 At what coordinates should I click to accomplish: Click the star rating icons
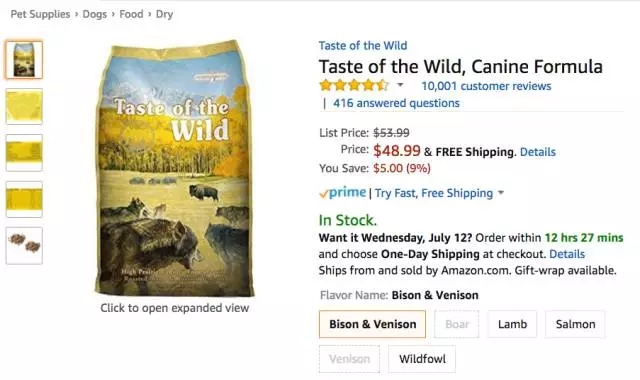point(354,85)
